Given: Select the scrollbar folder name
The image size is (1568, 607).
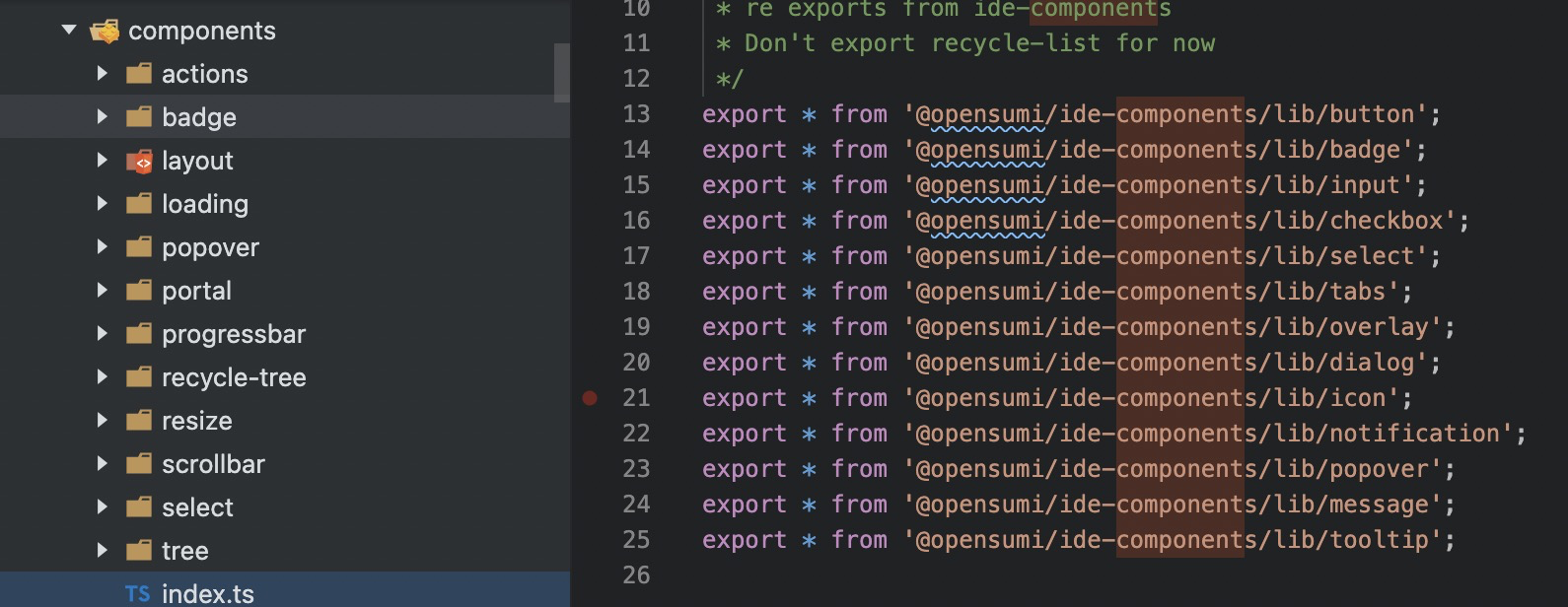Looking at the screenshot, I should (x=213, y=464).
